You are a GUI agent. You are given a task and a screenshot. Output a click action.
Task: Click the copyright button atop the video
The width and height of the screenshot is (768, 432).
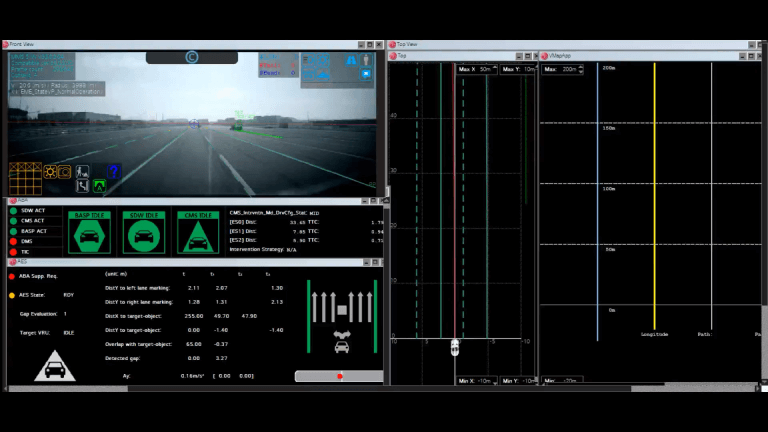(191, 58)
